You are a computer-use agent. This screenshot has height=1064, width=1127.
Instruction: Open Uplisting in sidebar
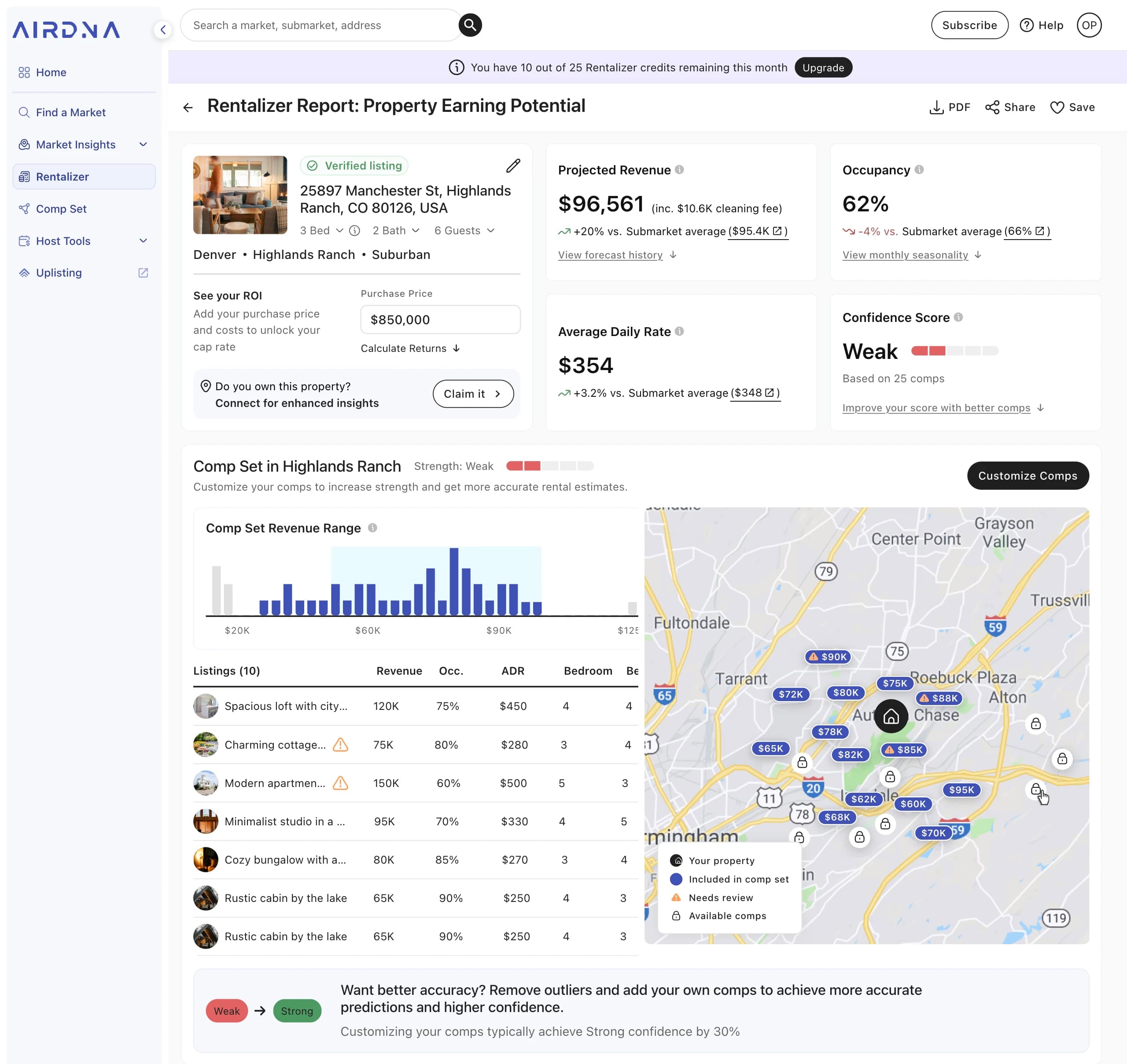tap(84, 273)
